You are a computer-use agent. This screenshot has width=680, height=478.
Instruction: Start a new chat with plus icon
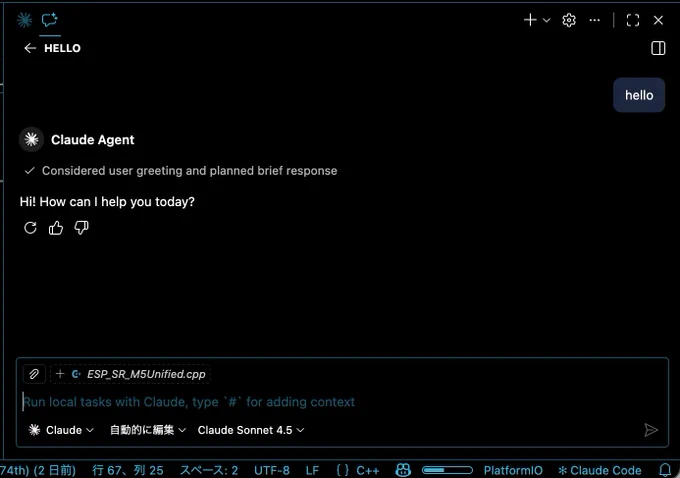(530, 20)
